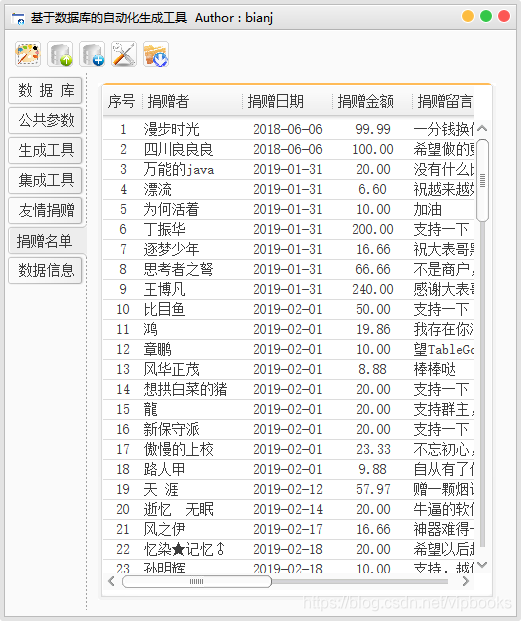The image size is (521, 621).
Task: Select the row for donor 丁振华
Action: (289, 229)
